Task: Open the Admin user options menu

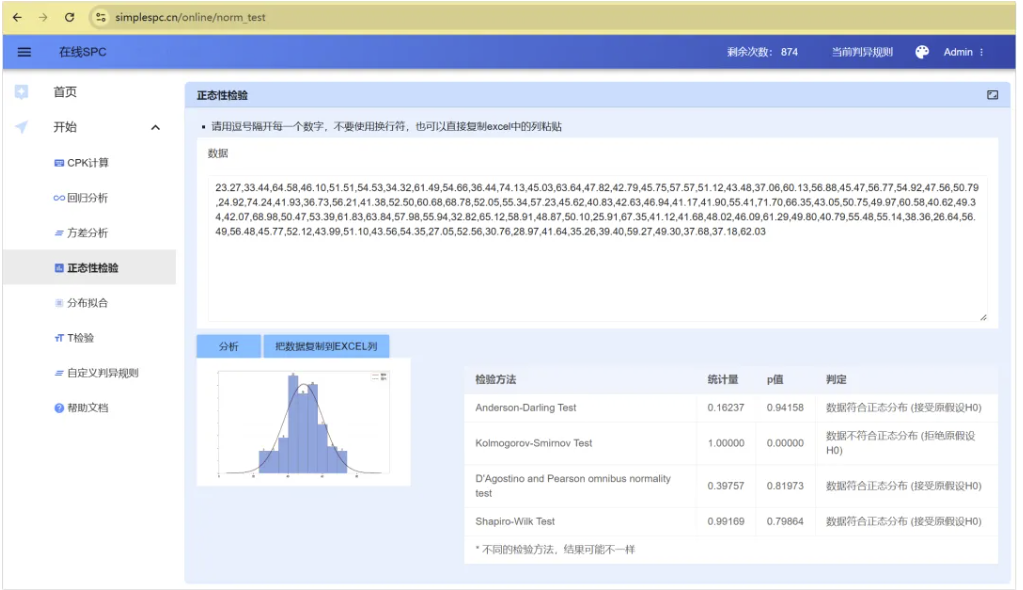Action: 964,52
